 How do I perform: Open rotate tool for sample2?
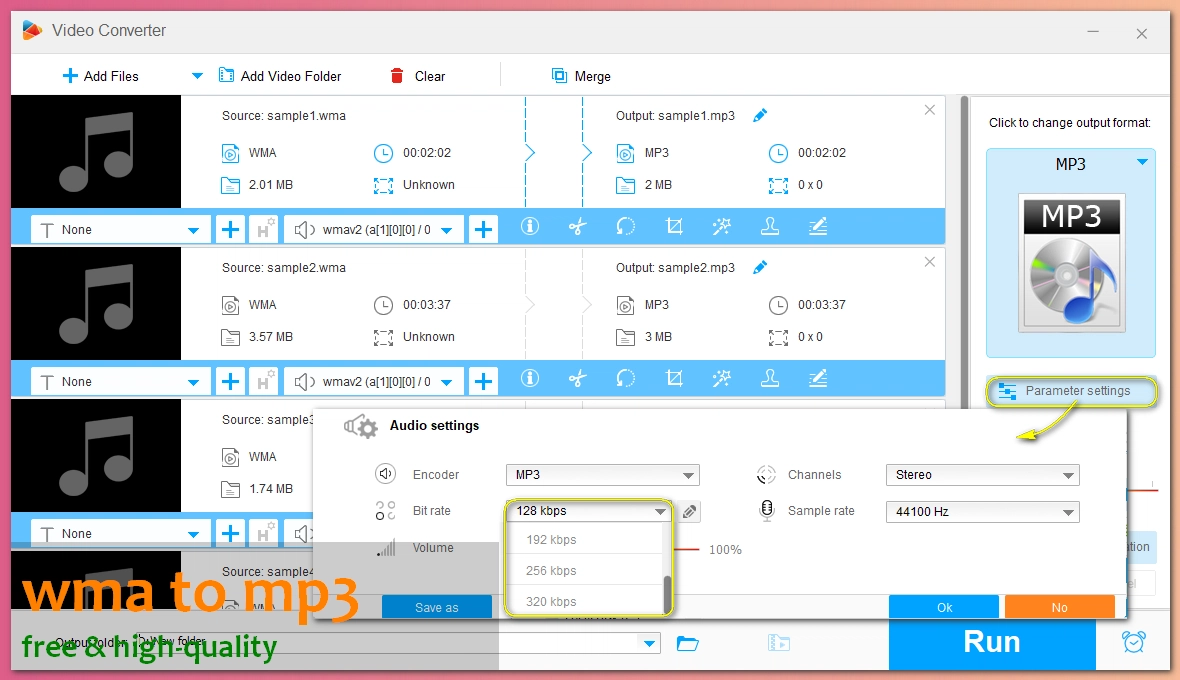(x=625, y=378)
